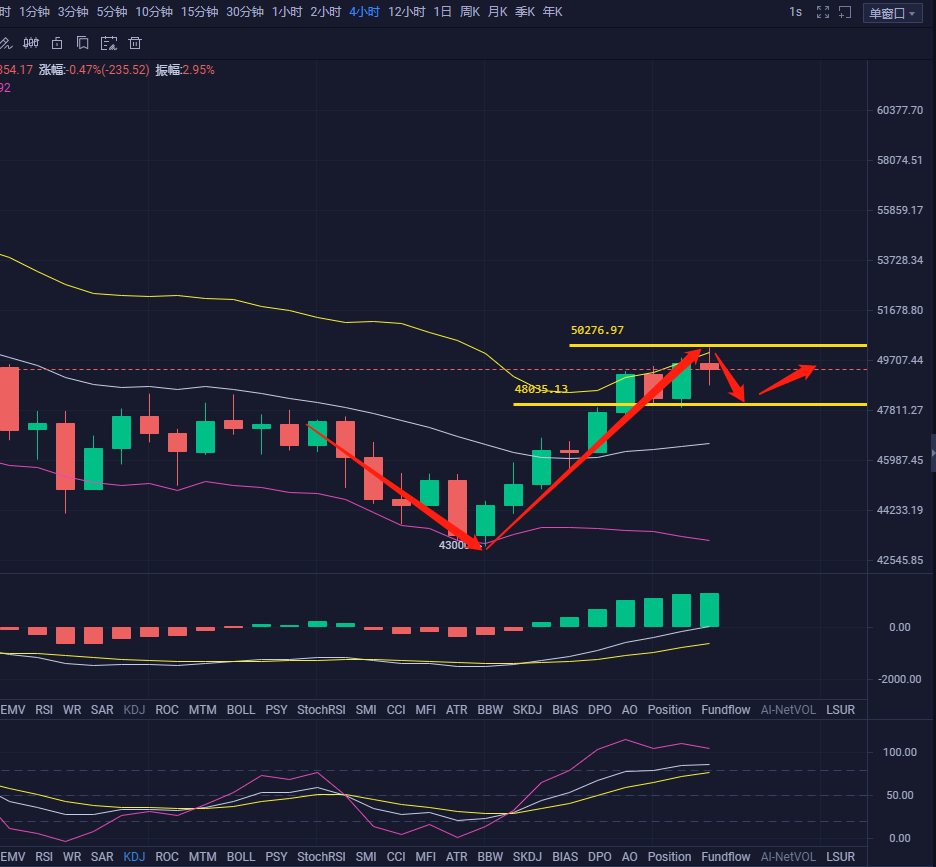The image size is (936, 867).
Task: Select PSY in the upper indicator row
Action: tap(276, 710)
